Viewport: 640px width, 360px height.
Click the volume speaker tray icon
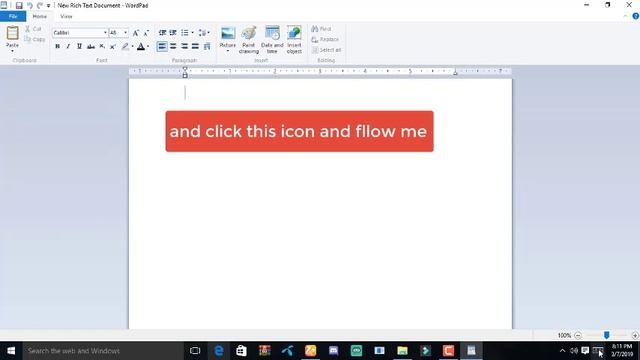coord(573,351)
